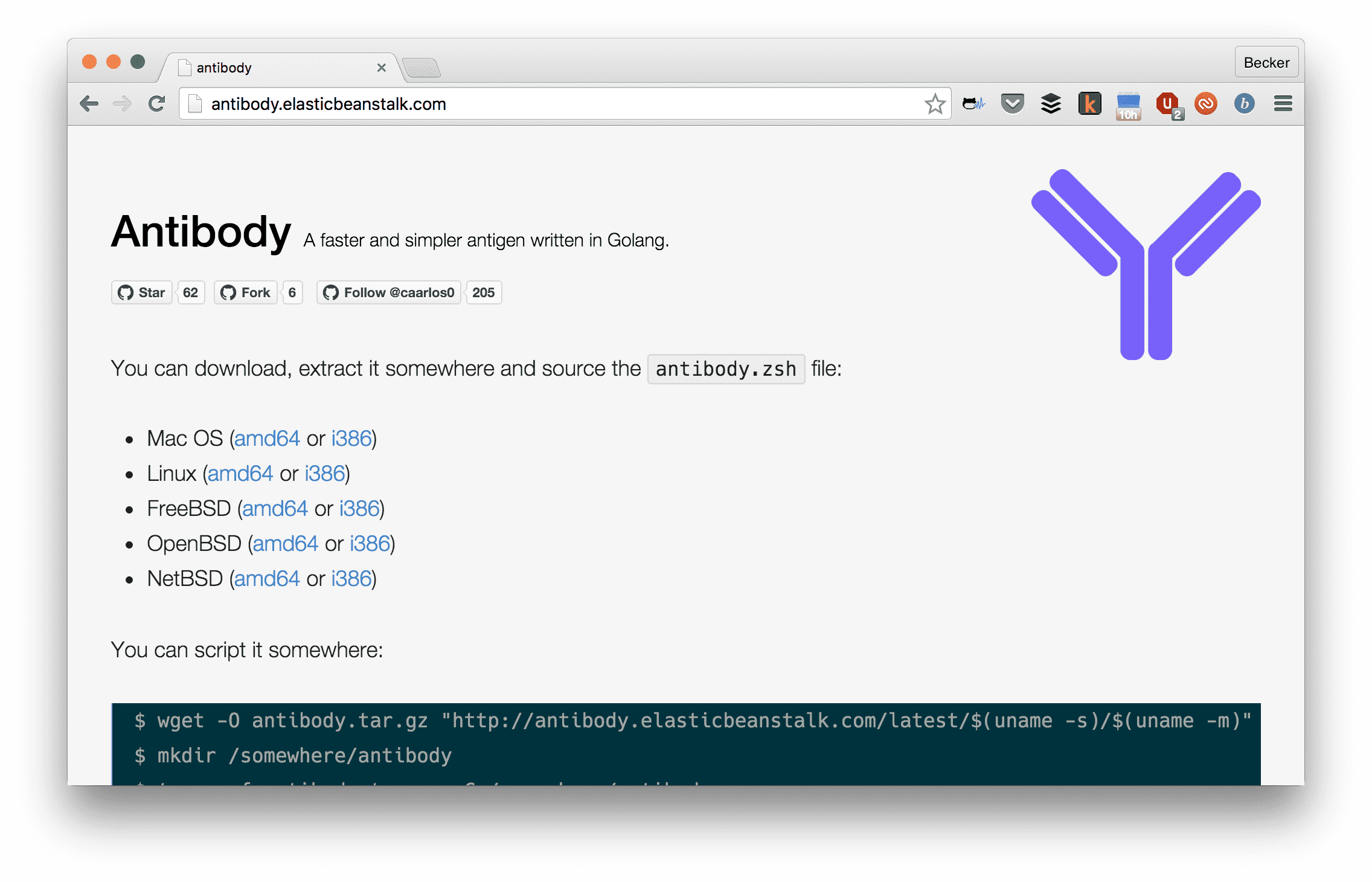Download Mac OS amd64 build

(267, 439)
